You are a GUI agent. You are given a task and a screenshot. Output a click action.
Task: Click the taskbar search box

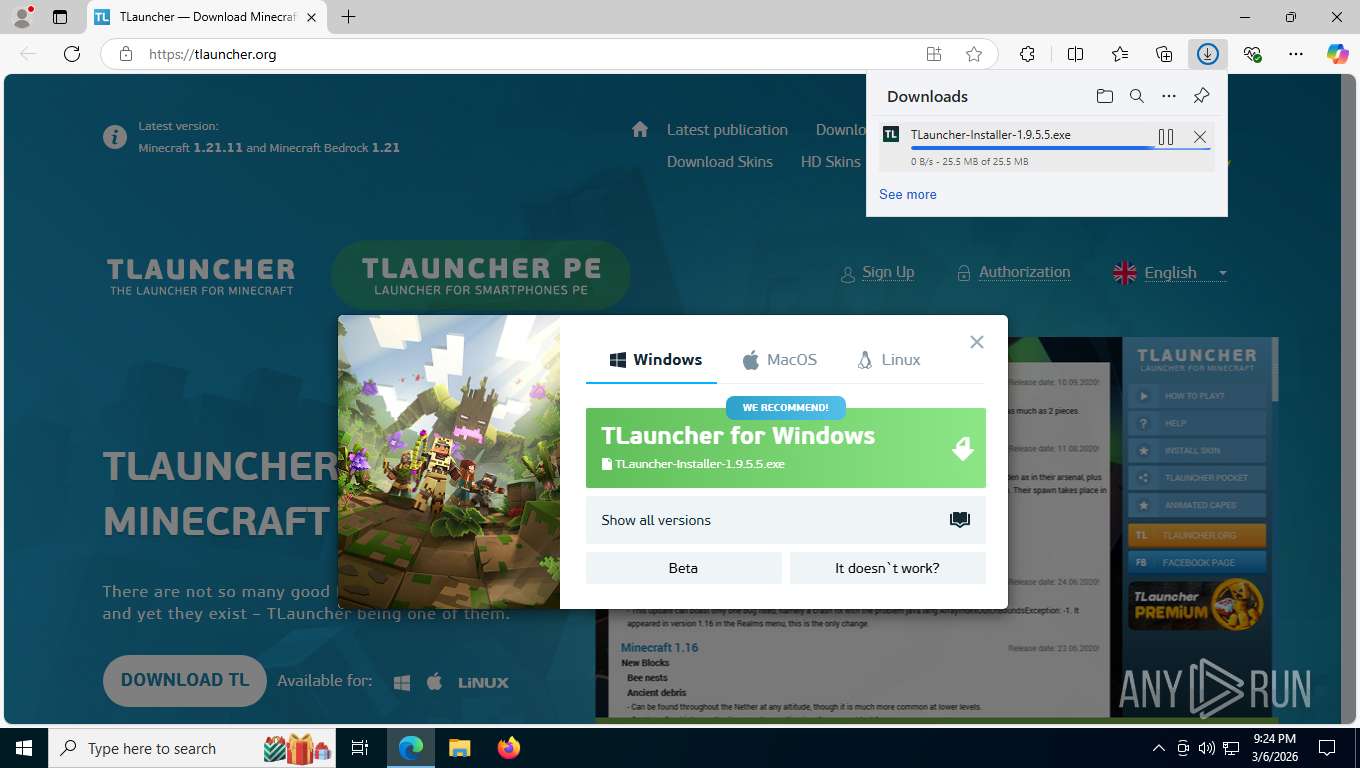193,748
